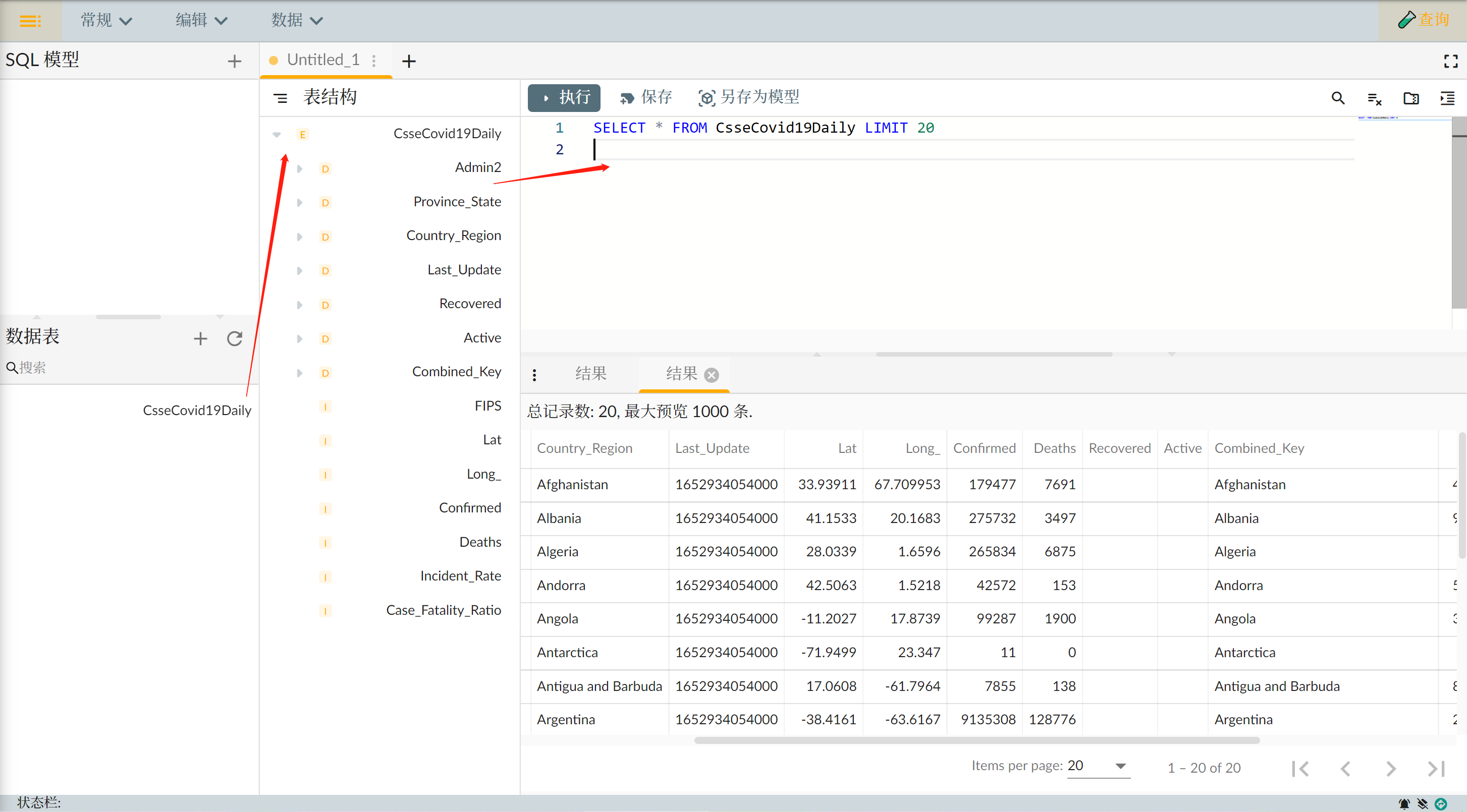This screenshot has width=1467, height=812.
Task: Open the 编辑 menu
Action: (200, 21)
